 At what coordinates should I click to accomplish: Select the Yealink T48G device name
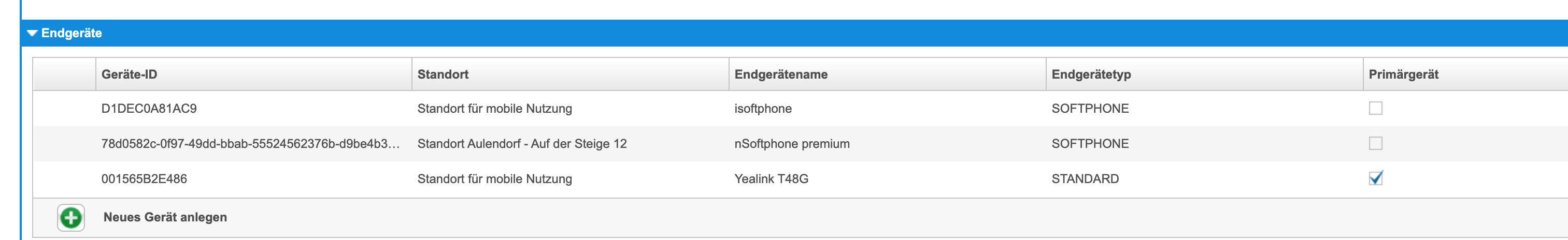point(771,179)
